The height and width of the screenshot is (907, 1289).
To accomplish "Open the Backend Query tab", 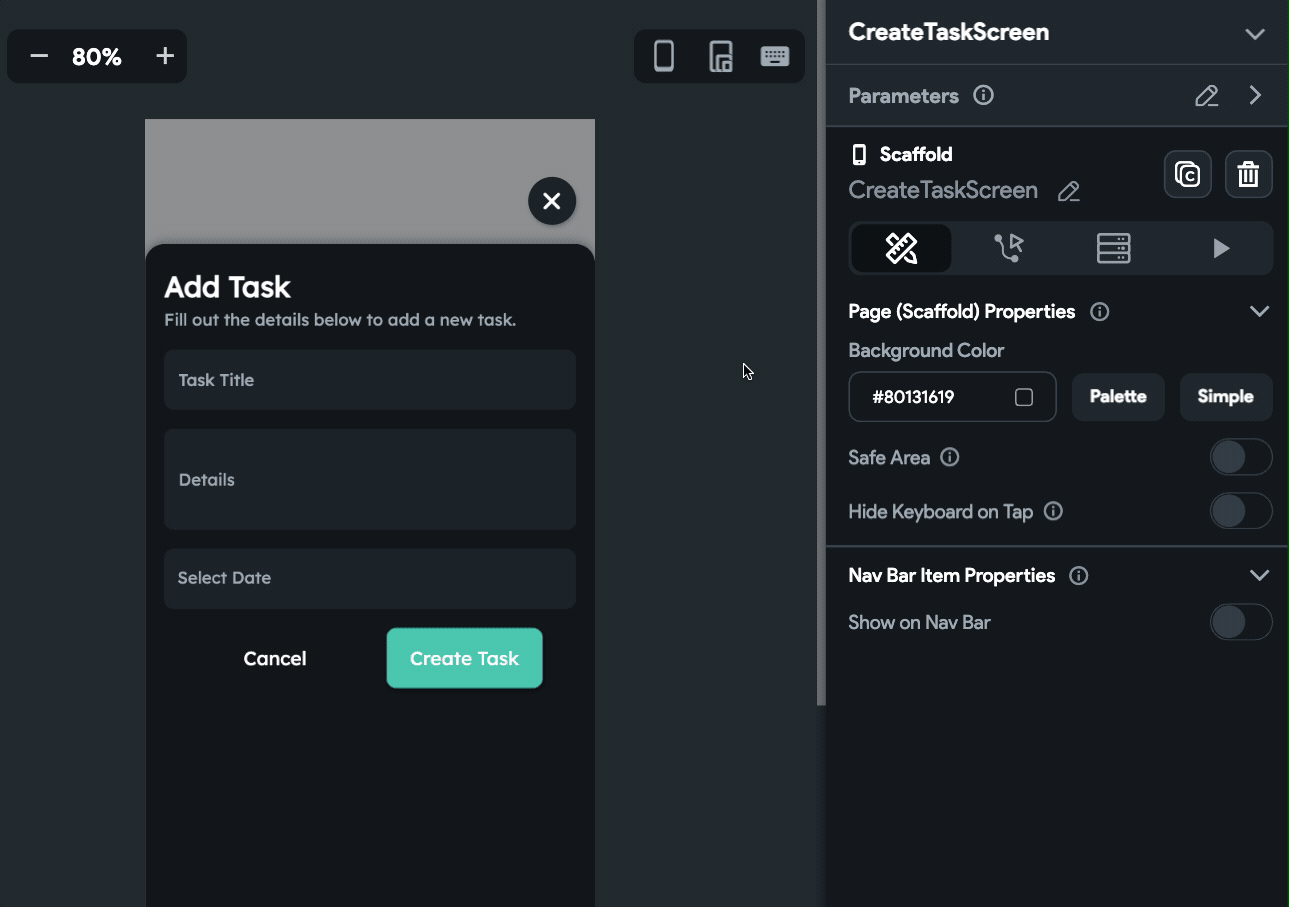I will 1113,248.
